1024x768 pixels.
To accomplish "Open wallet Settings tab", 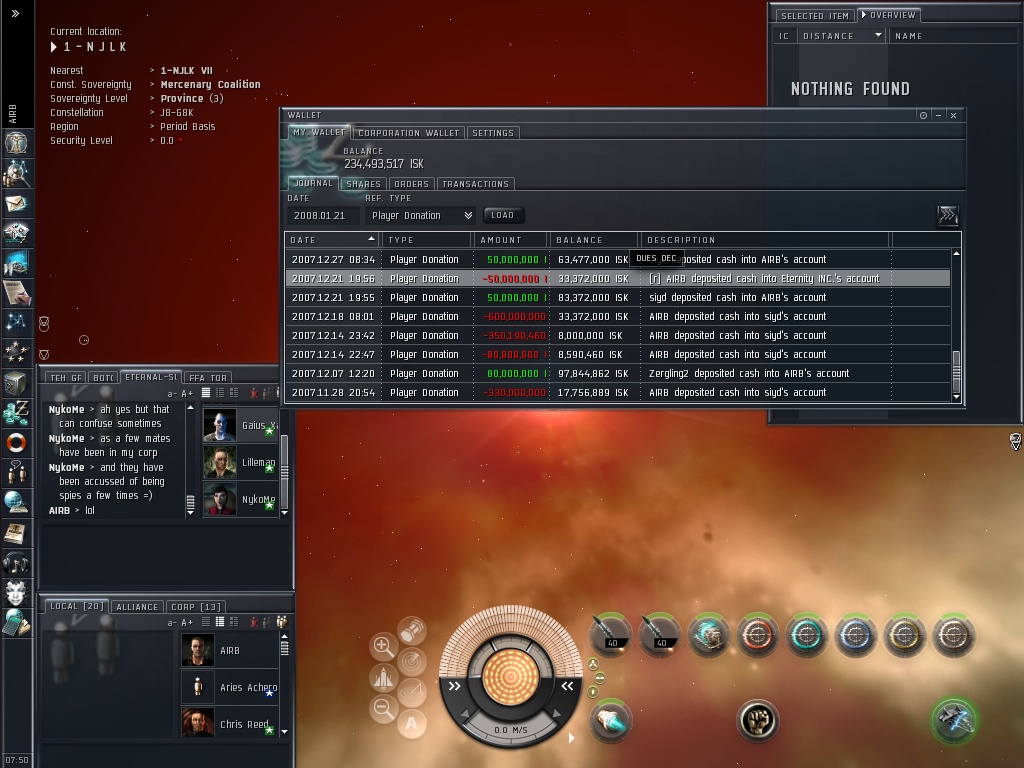I will pos(493,133).
